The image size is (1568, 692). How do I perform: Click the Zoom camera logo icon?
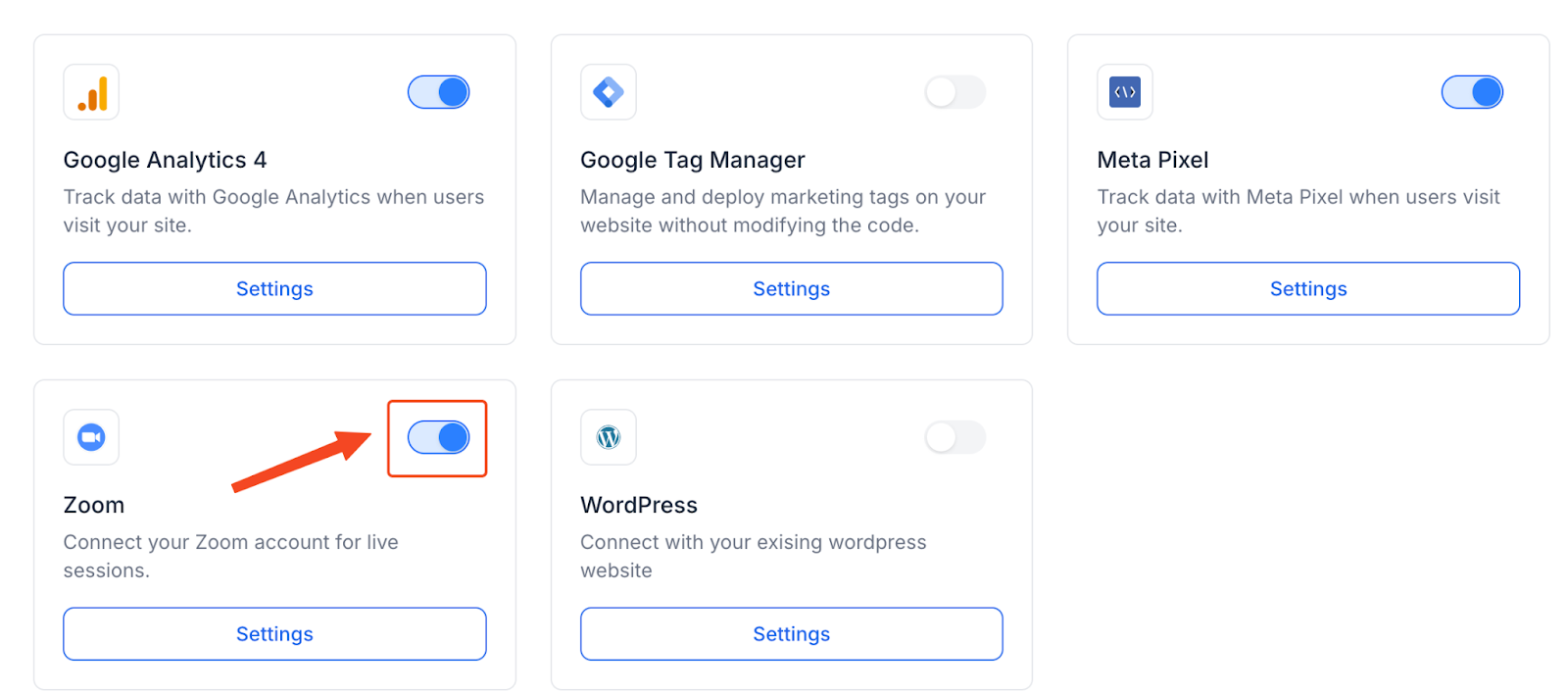91,437
